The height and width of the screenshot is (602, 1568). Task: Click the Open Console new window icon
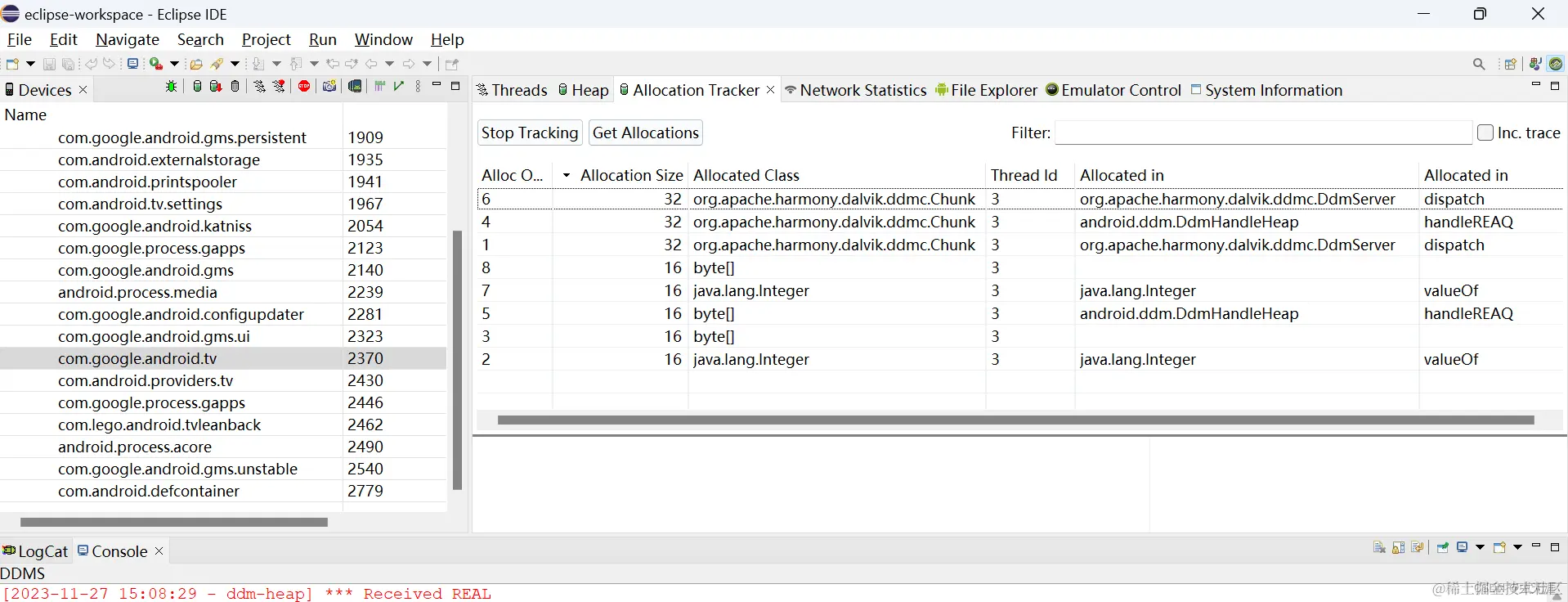(1499, 547)
